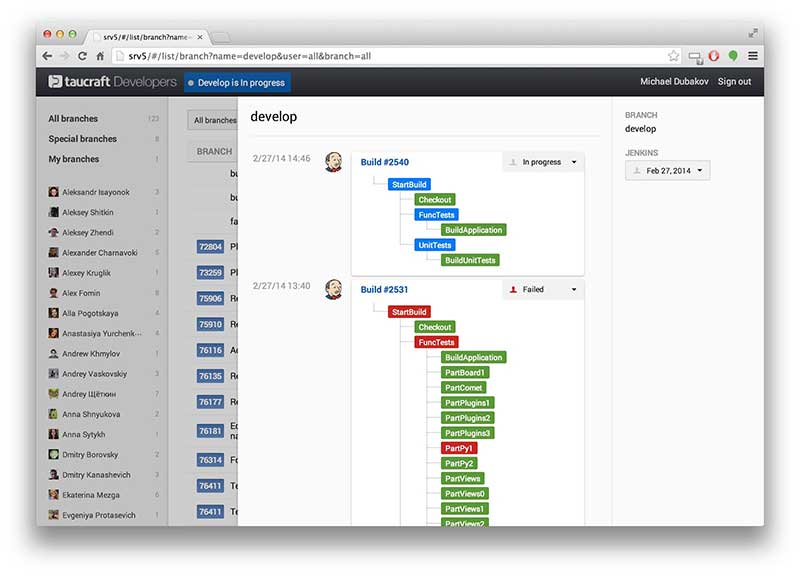Open the In progress status dropdown

[x=543, y=162]
